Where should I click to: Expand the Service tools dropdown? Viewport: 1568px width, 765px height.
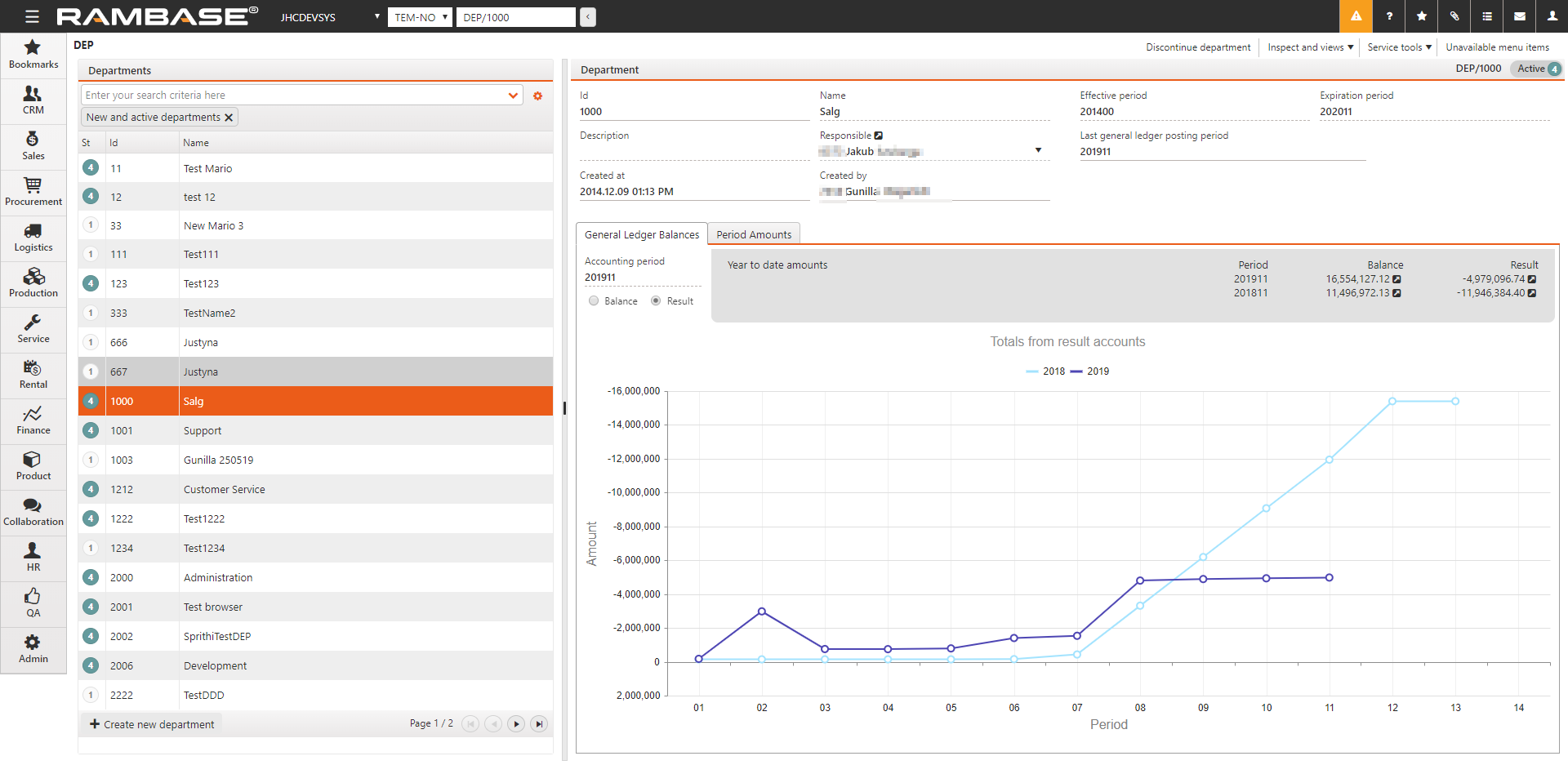point(1399,47)
